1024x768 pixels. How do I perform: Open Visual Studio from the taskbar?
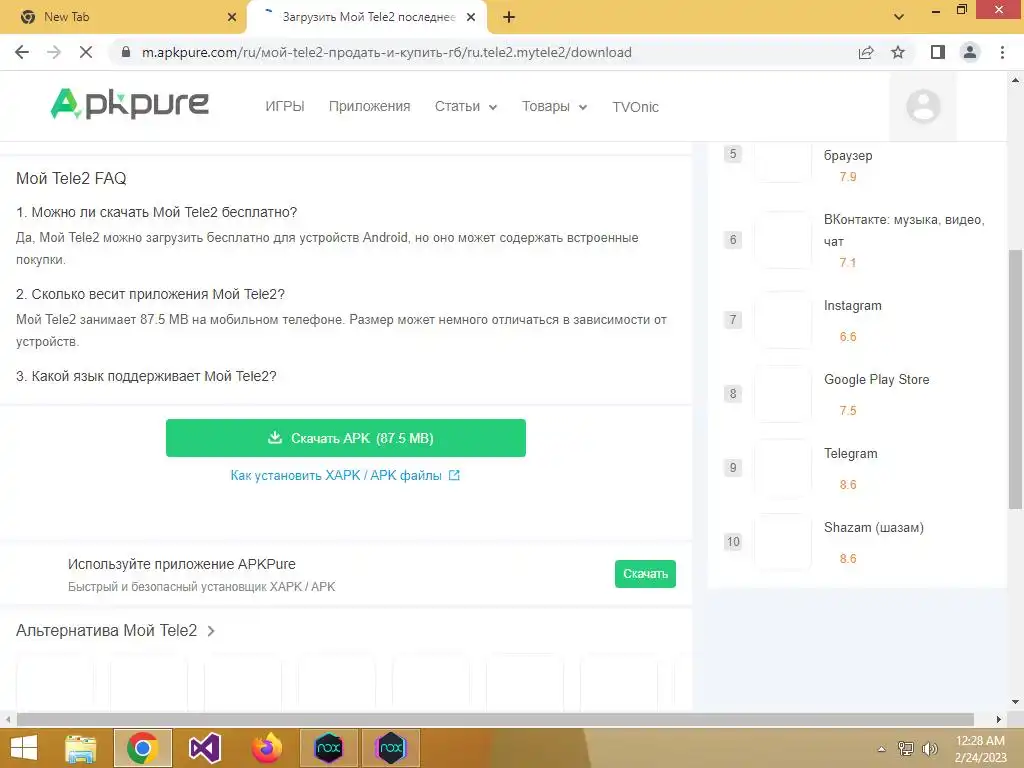click(x=204, y=748)
